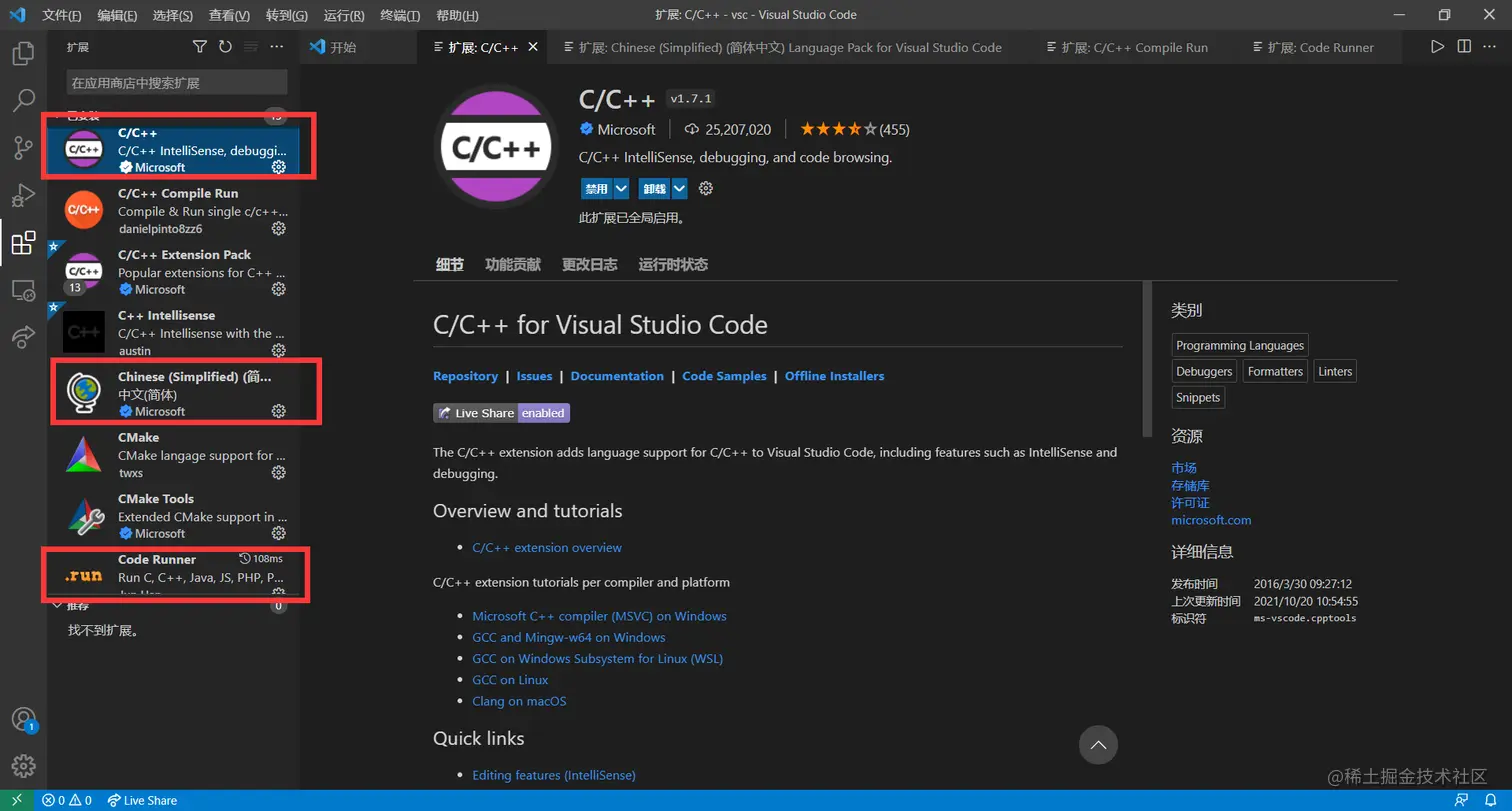The height and width of the screenshot is (811, 1512).
Task: Open the Offline Installers link
Action: point(835,376)
